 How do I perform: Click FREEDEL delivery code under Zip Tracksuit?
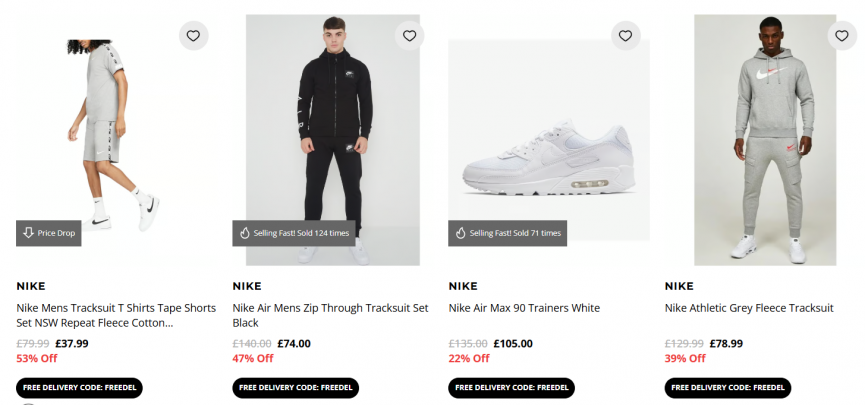[x=295, y=388]
